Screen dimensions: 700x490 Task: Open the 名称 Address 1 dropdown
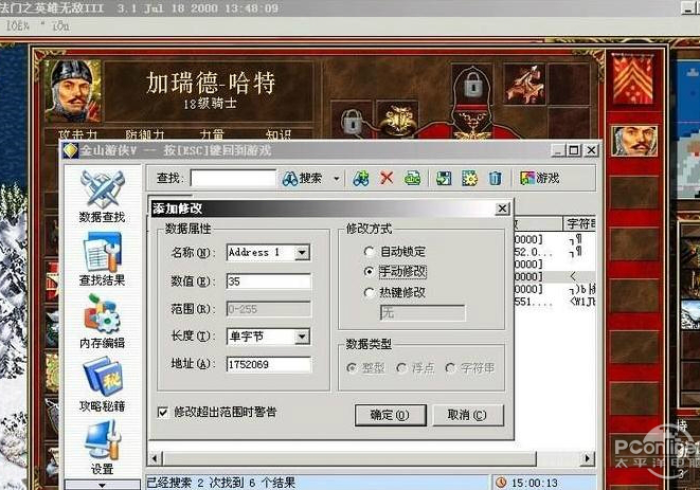302,253
